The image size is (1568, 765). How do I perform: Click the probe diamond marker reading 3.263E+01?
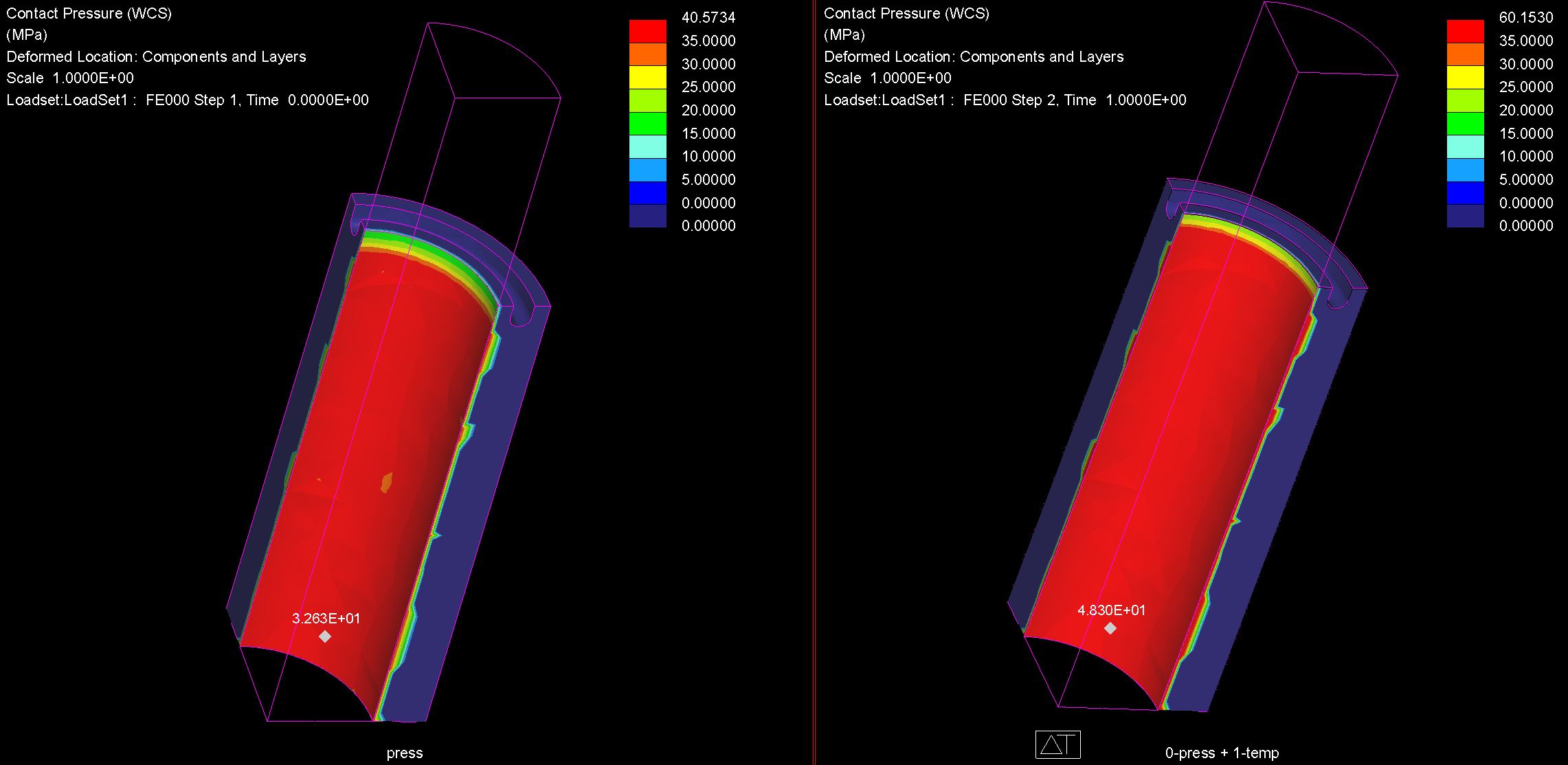pyautogui.click(x=325, y=636)
